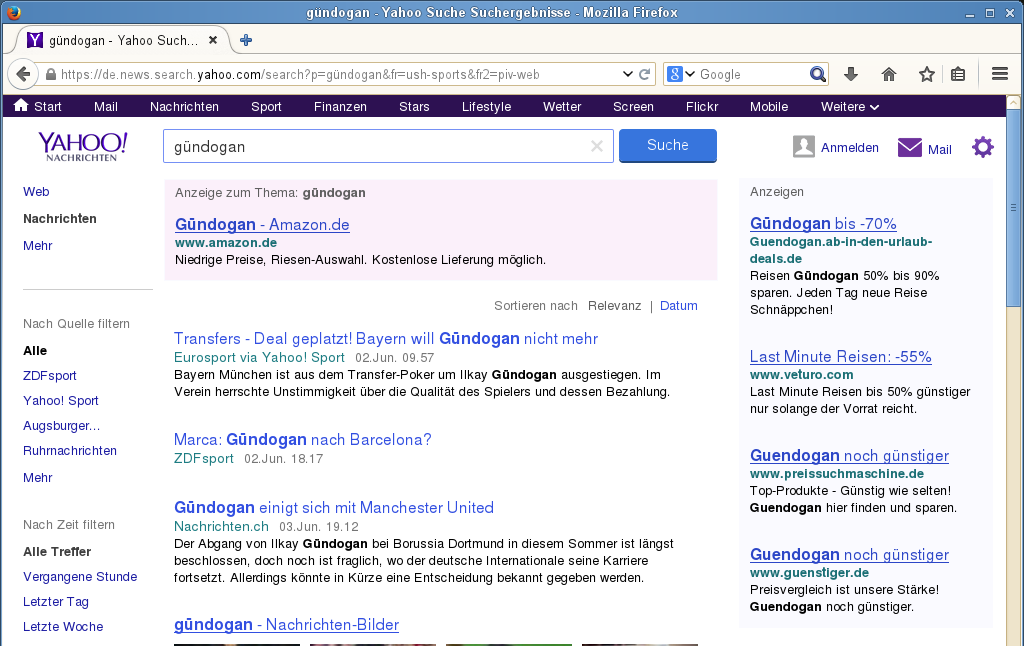Viewport: 1024px width, 646px height.
Task: Open the Screen section
Action: pos(633,106)
